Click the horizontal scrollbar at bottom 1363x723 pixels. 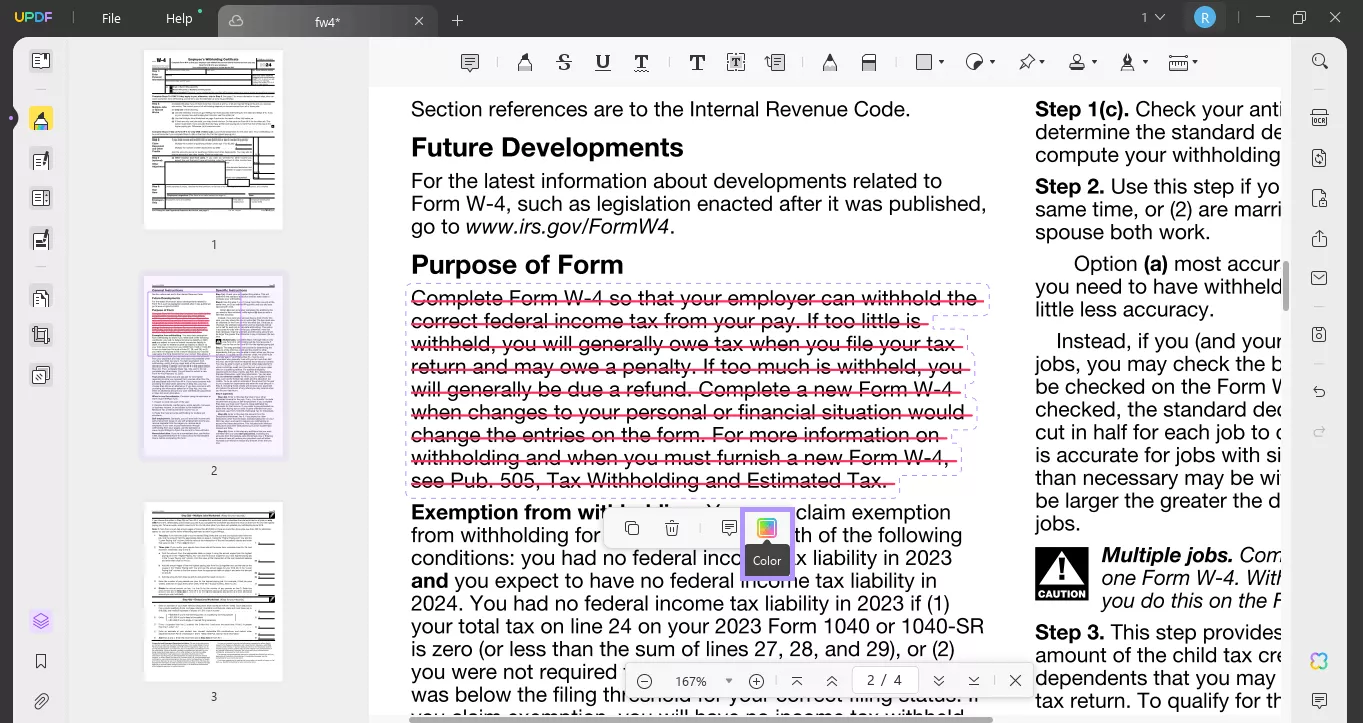coord(700,719)
